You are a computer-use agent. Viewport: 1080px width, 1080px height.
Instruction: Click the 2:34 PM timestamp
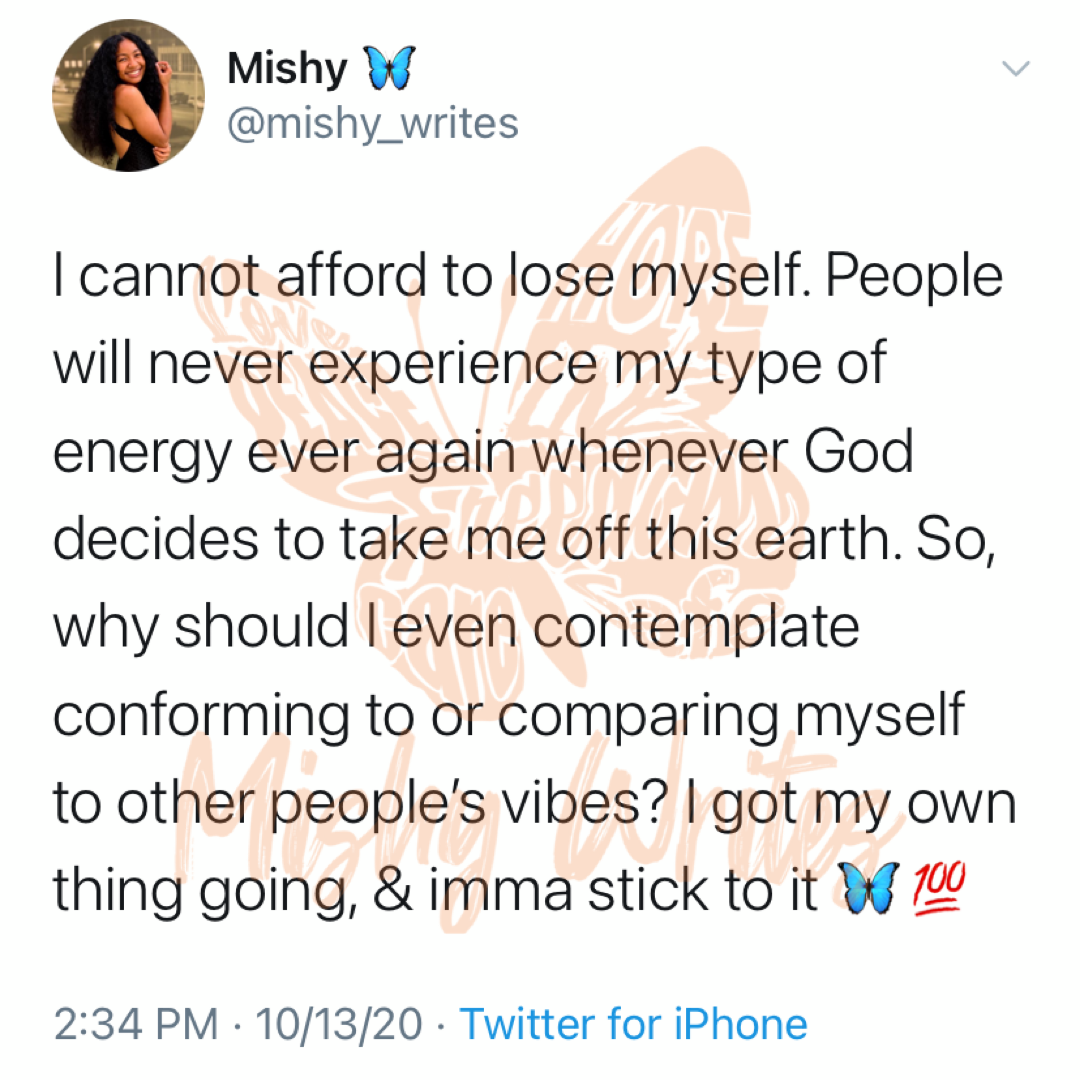135,1024
